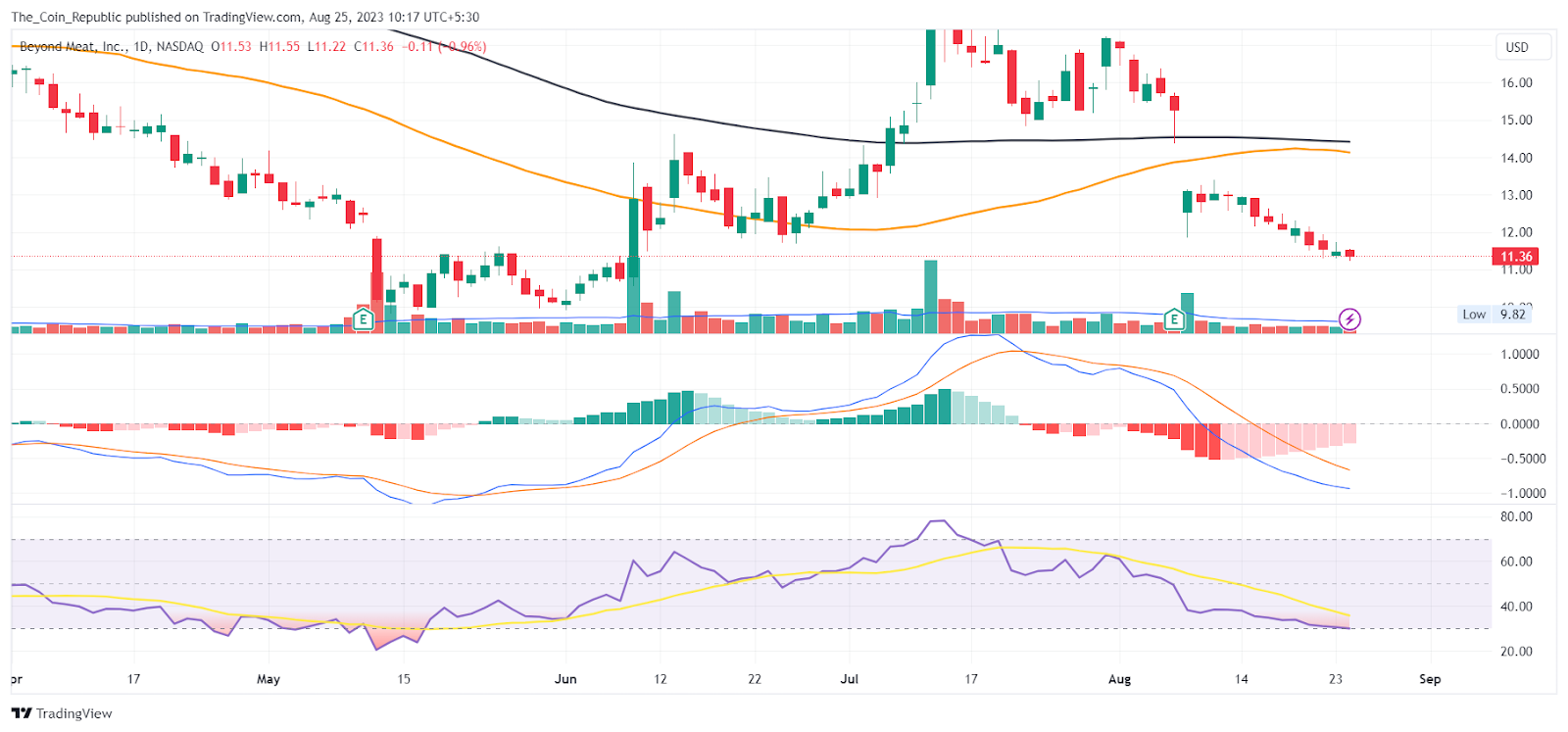Click the Low 9.82 price label
The width and height of the screenshot is (1568, 732).
1494,315
